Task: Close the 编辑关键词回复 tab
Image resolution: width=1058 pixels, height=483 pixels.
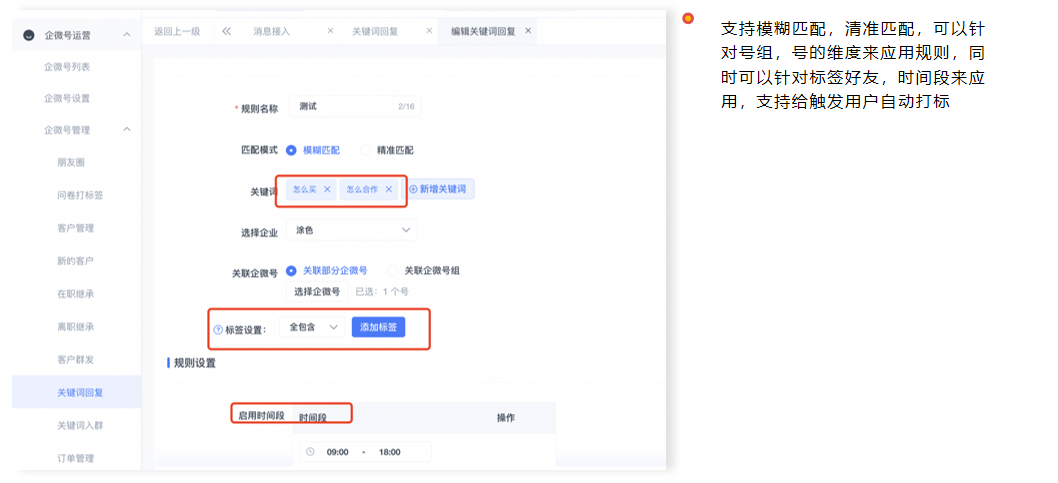Action: coord(528,31)
